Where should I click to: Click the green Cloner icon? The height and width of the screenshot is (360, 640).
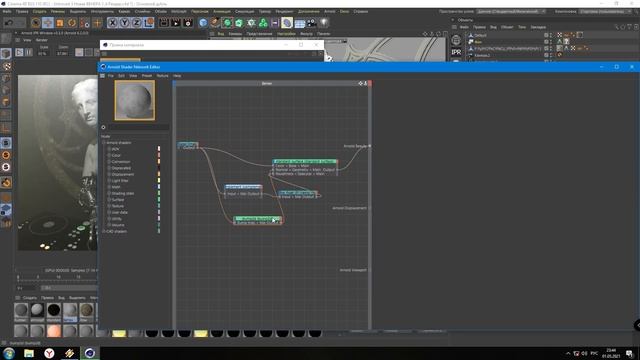coord(263,23)
